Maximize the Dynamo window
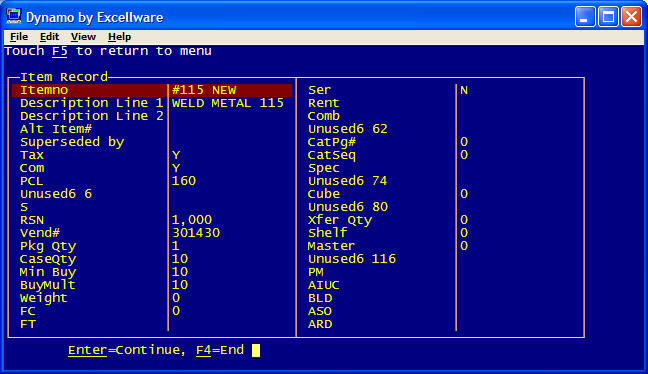Viewport: 648px width, 374px height. pos(608,17)
